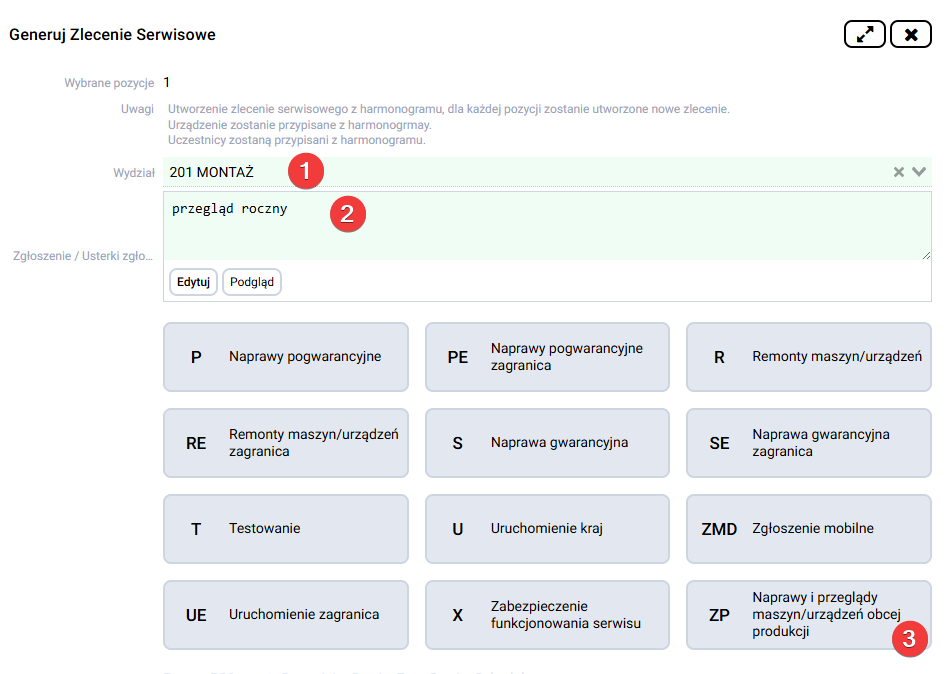Choose SE Naprawa gwarancyjna zagranica
The height and width of the screenshot is (674, 945).
(808, 443)
